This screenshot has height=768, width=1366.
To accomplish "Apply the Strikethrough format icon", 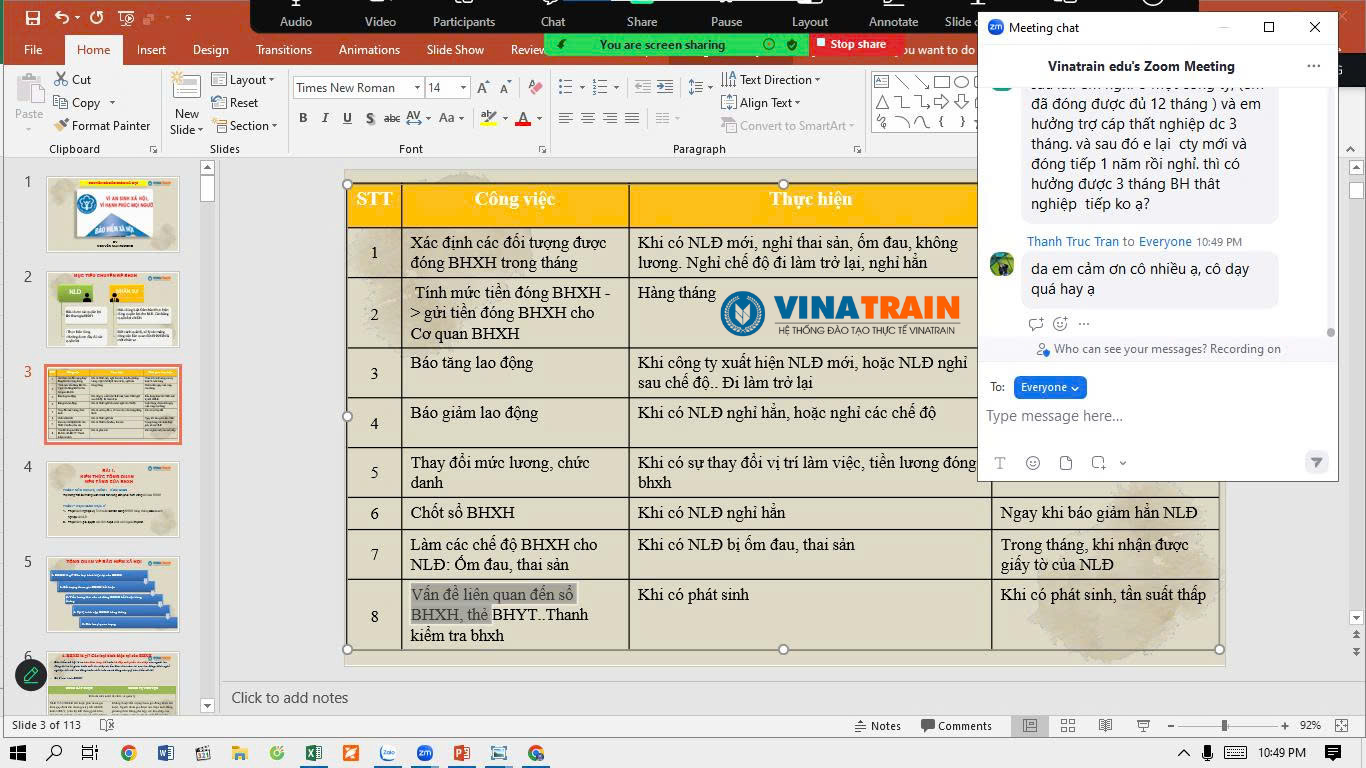I will coord(391,118).
